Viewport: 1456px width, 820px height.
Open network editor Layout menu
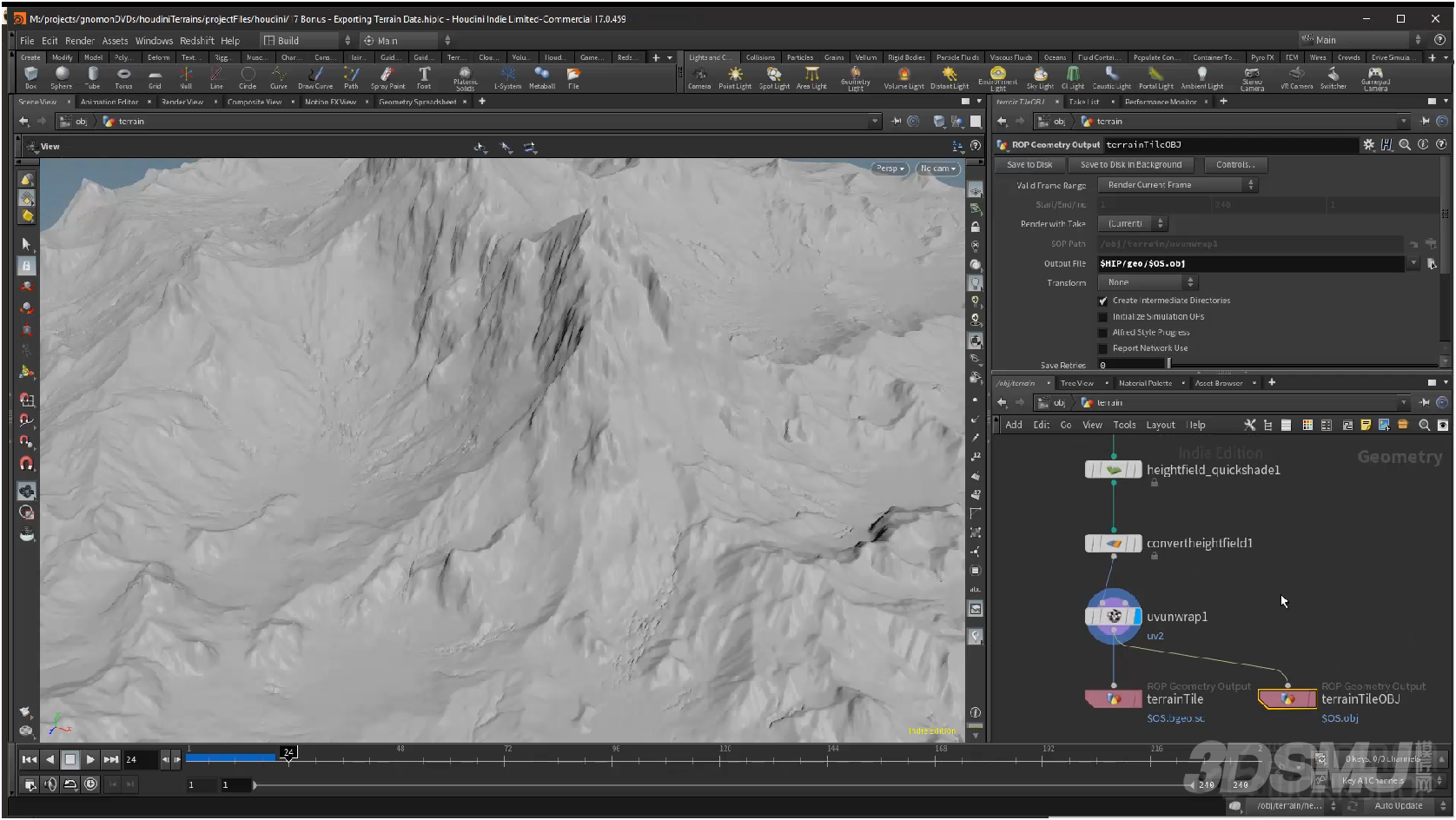(1161, 425)
